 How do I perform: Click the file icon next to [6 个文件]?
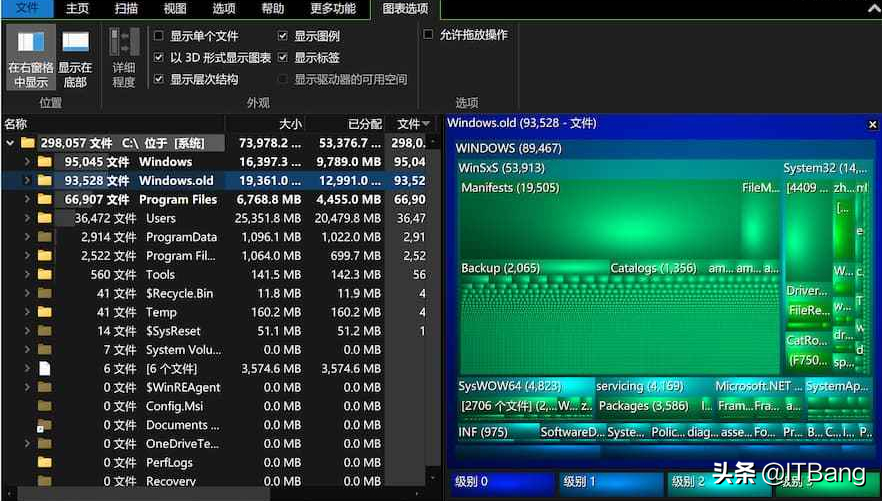(x=44, y=369)
